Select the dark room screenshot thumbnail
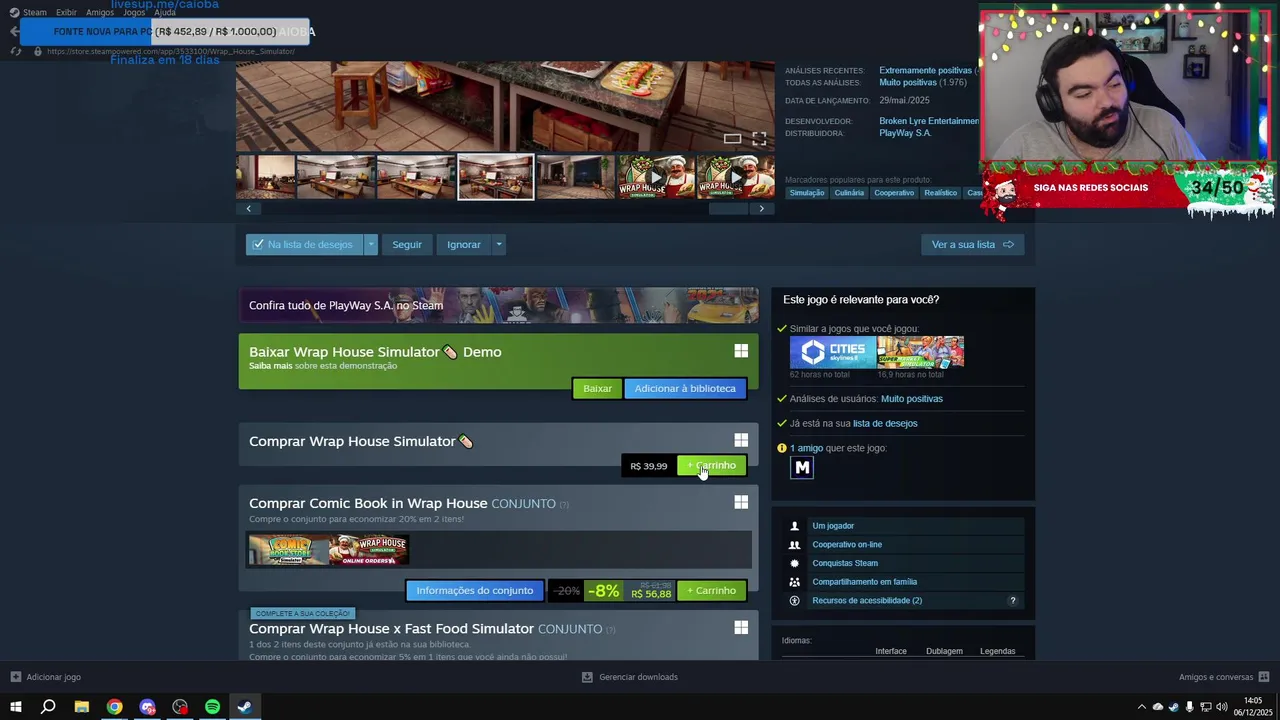Image resolution: width=1280 pixels, height=720 pixels. coord(575,177)
